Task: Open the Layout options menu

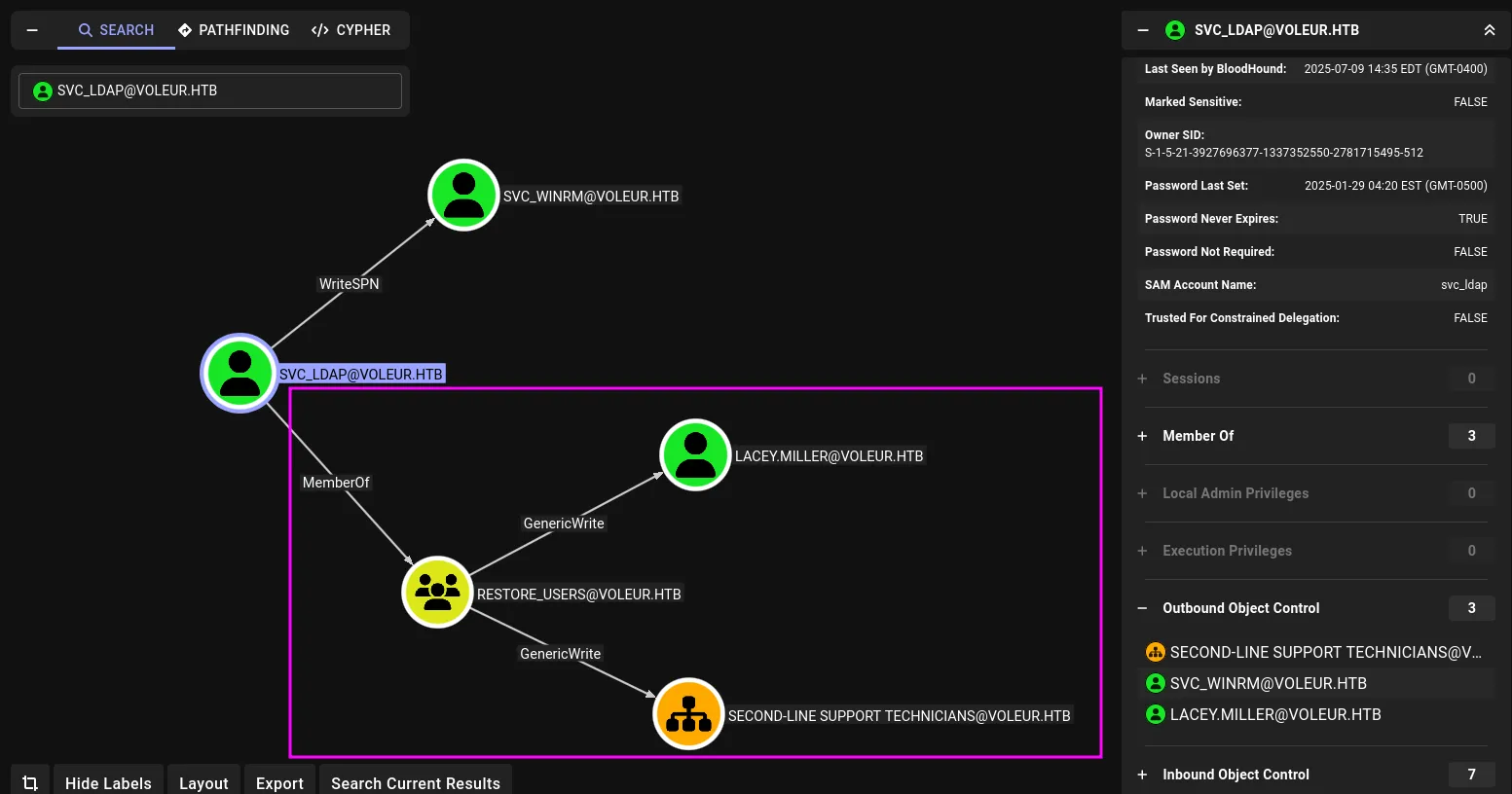Action: click(x=203, y=782)
